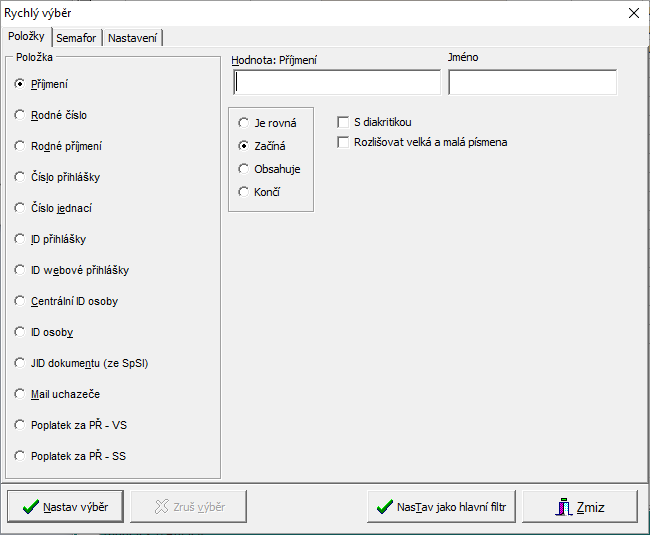Enable the S diakritikou checkbox
The width and height of the screenshot is (650, 535).
[344, 122]
